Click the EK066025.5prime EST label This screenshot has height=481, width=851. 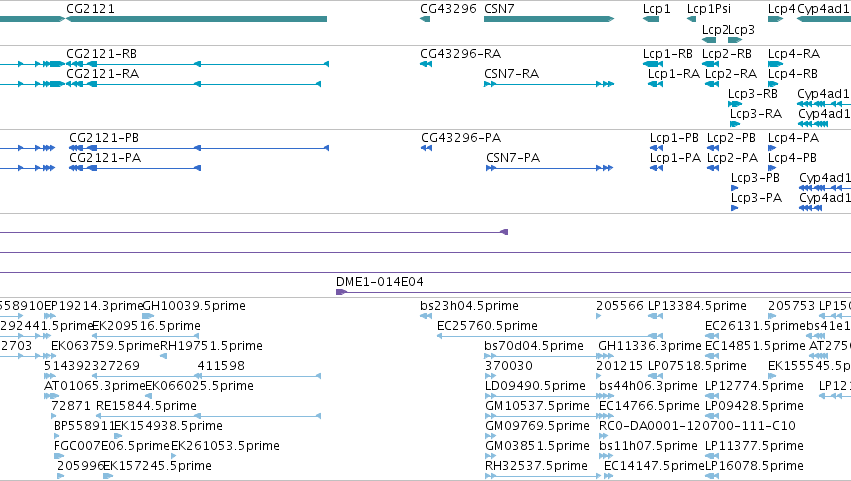click(199, 386)
